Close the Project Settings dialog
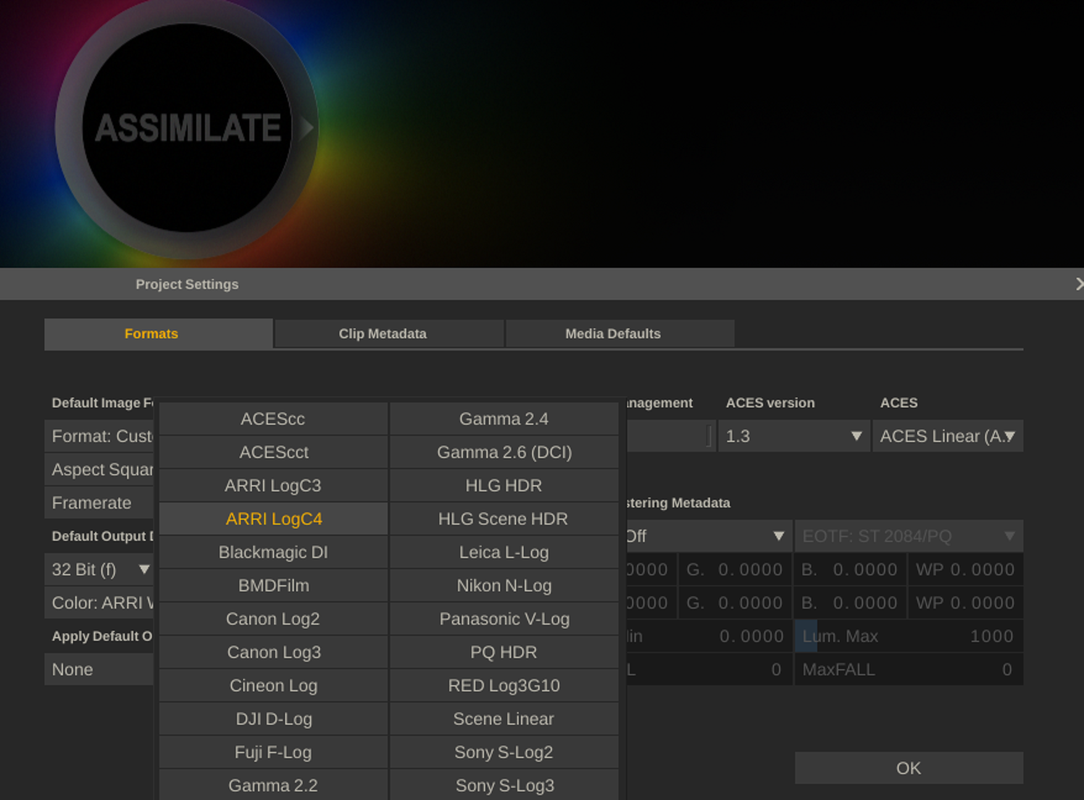The height and width of the screenshot is (800, 1084). click(1078, 284)
